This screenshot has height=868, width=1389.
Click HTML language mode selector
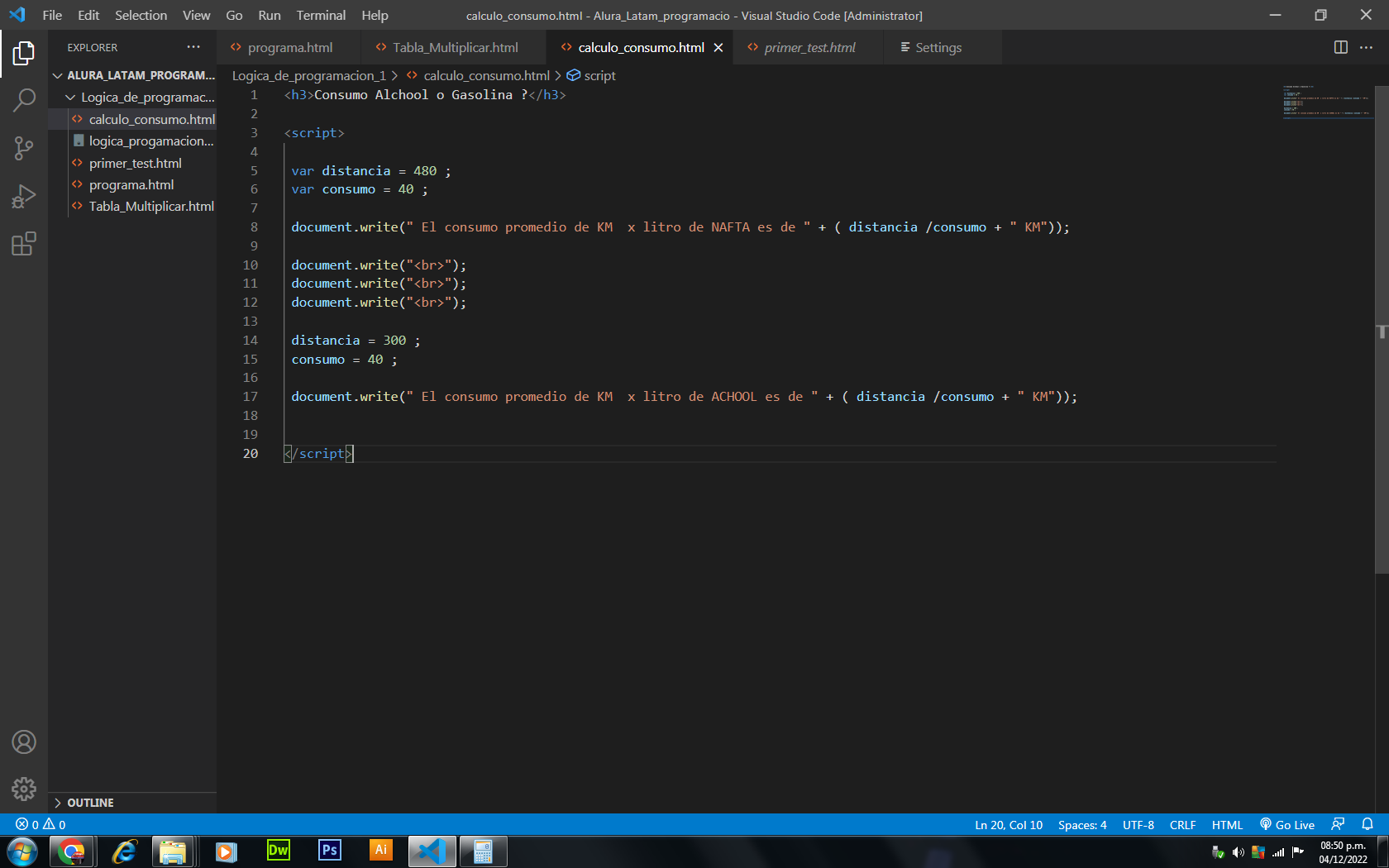coord(1227,824)
